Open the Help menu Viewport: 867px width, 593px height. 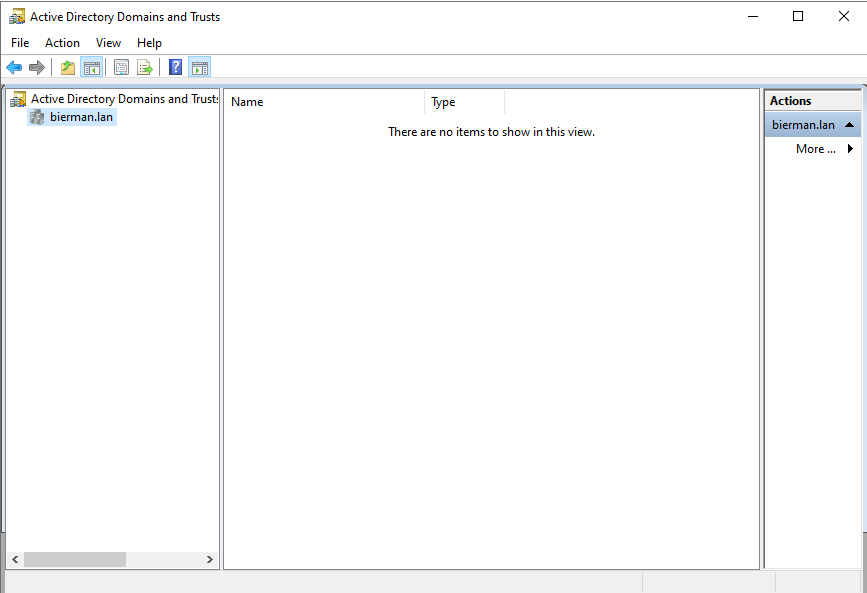coord(149,43)
